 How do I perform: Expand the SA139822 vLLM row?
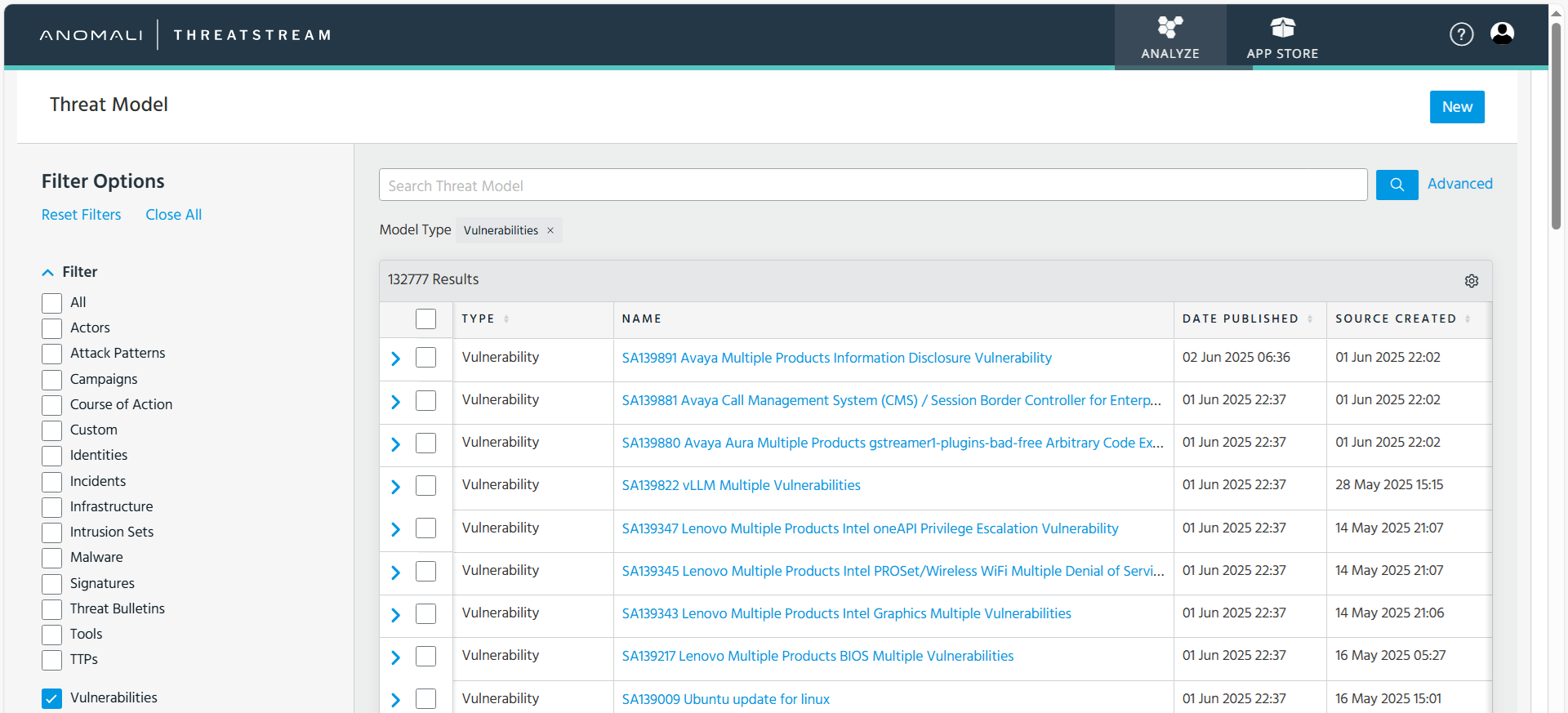pos(395,487)
